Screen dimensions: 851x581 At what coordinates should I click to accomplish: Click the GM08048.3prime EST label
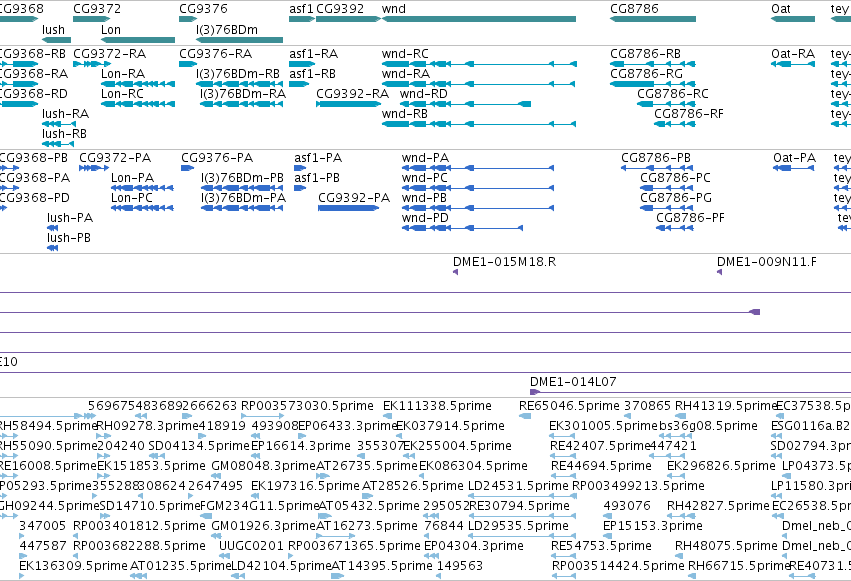click(264, 465)
